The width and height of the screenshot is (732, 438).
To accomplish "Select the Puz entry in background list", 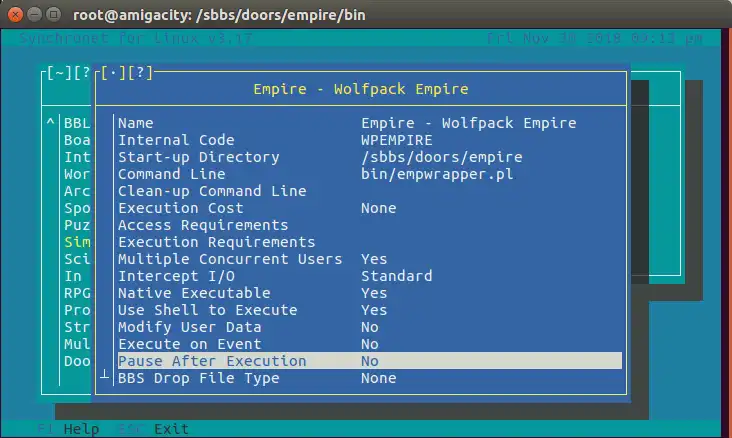I will tap(77, 225).
